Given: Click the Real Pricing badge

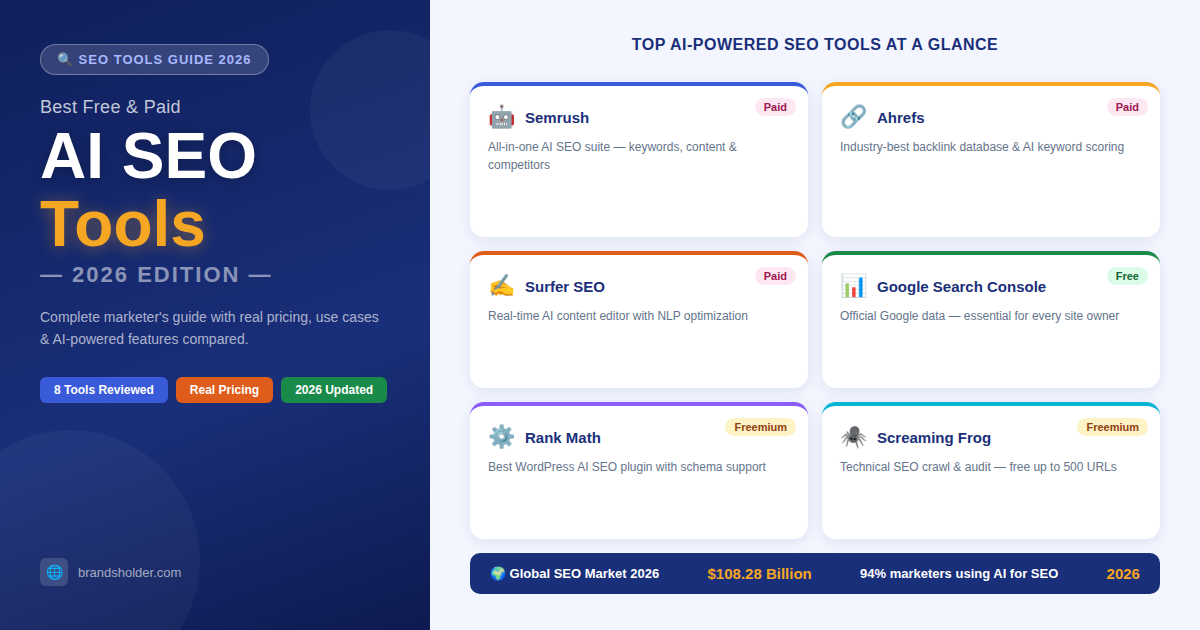Looking at the screenshot, I should click(224, 390).
